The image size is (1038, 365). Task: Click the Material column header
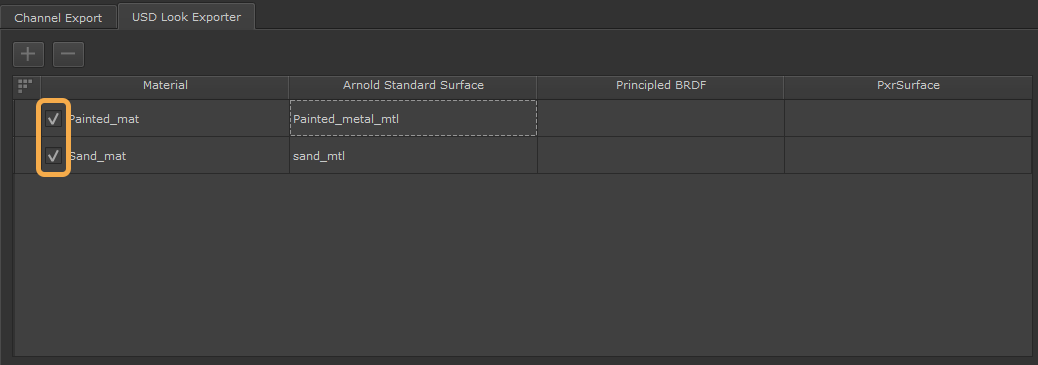(x=165, y=85)
